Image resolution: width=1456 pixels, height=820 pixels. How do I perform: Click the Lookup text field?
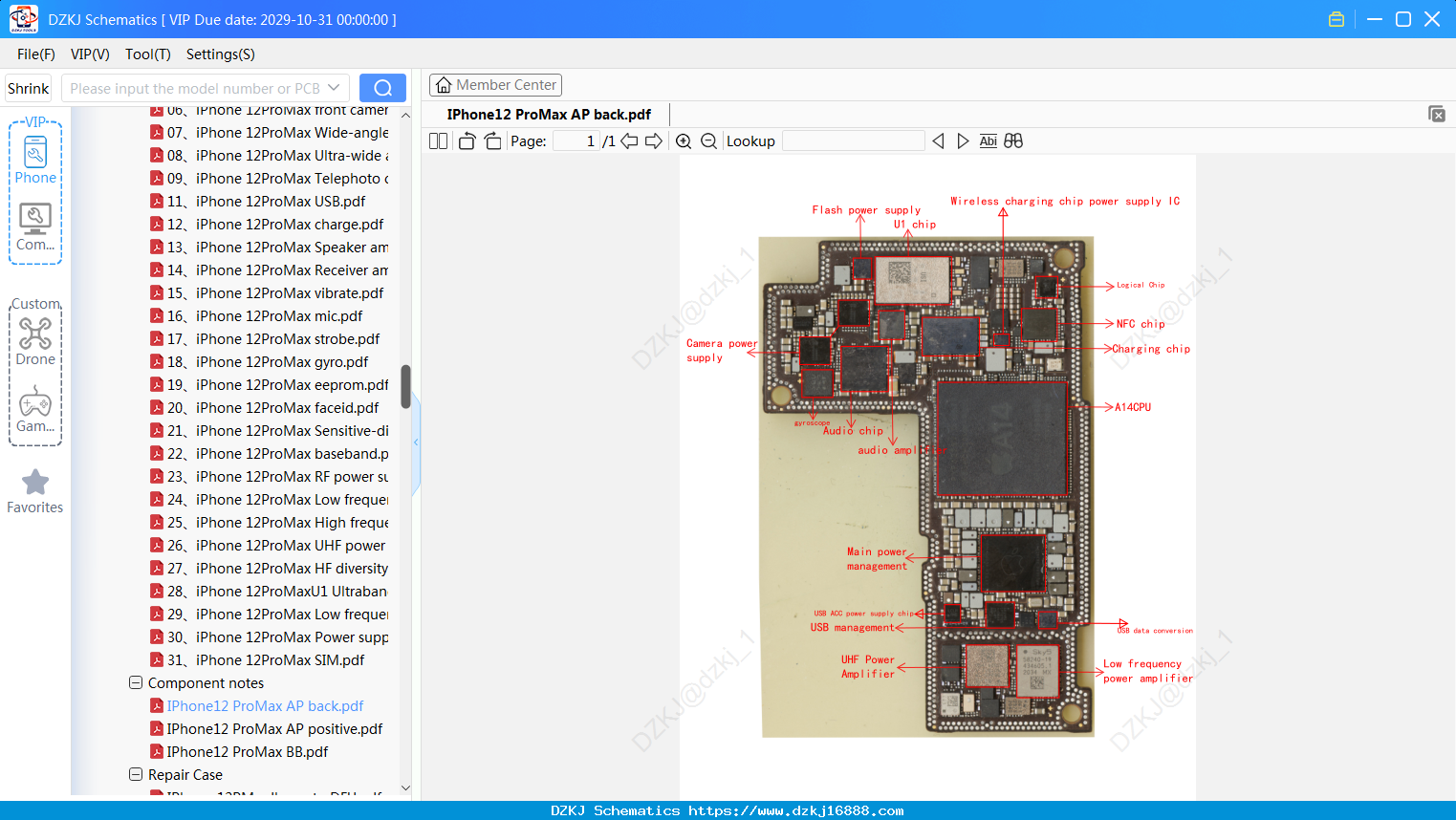[854, 141]
